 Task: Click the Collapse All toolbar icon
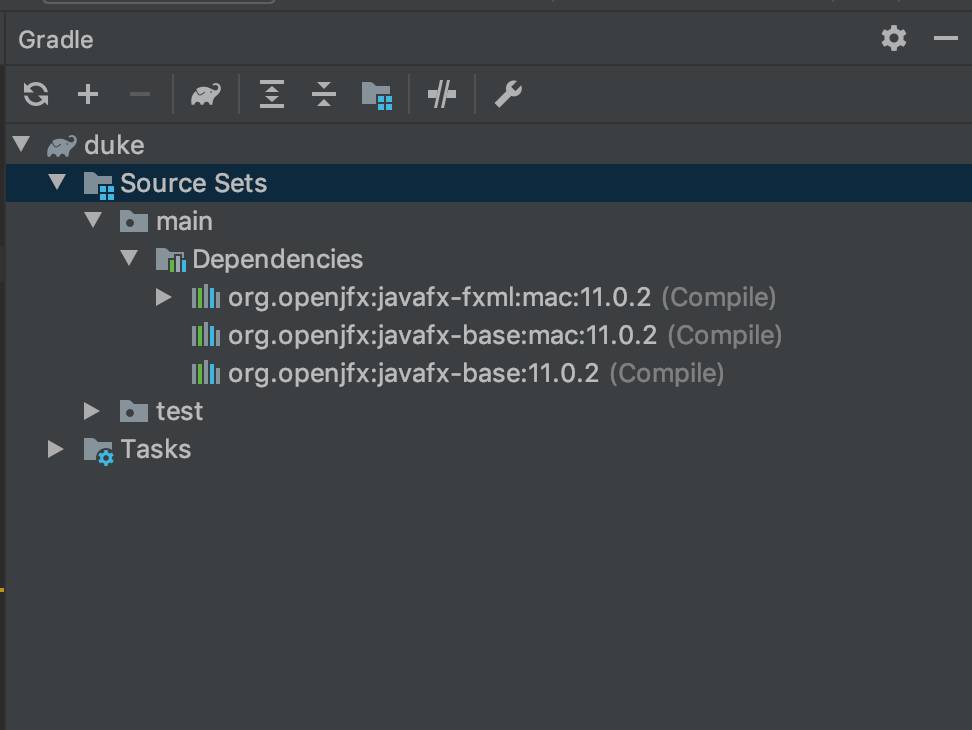[x=324, y=95]
